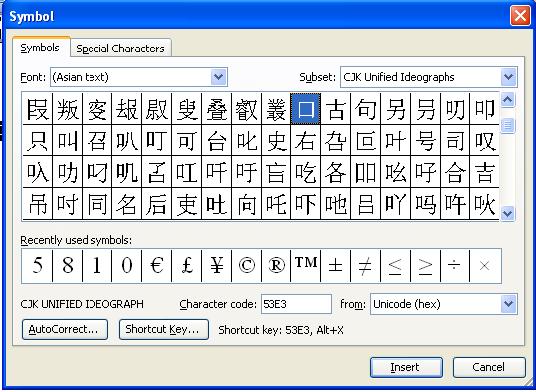The height and width of the screenshot is (392, 536).
Task: Open the 'from' Unicode (hex) dropdown
Action: pos(509,304)
